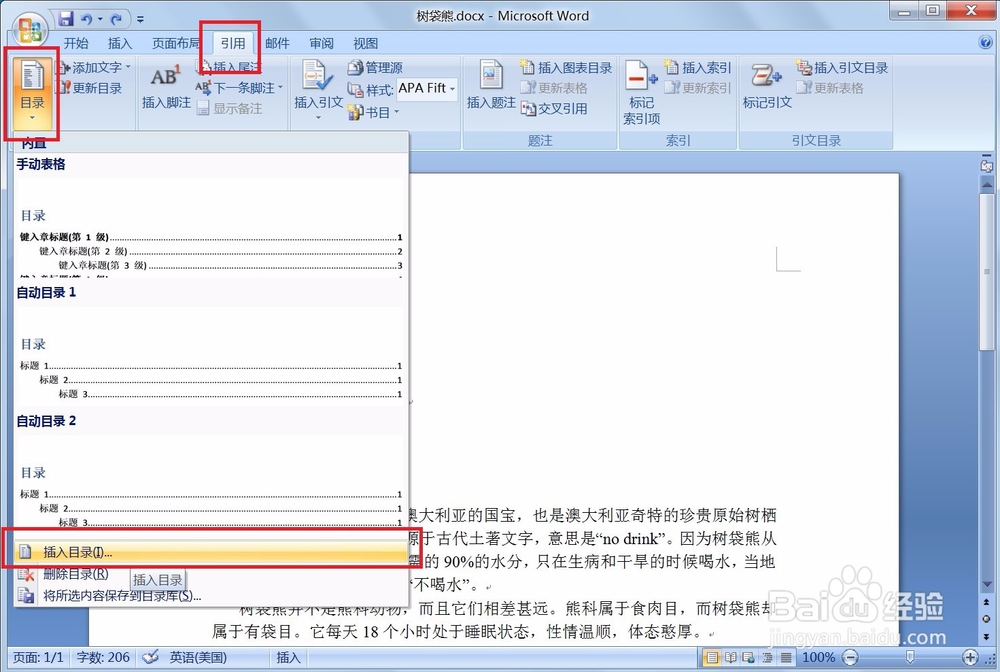The height and width of the screenshot is (672, 1000).
Task: Click the Select Browse Object button
Action: click(987, 619)
